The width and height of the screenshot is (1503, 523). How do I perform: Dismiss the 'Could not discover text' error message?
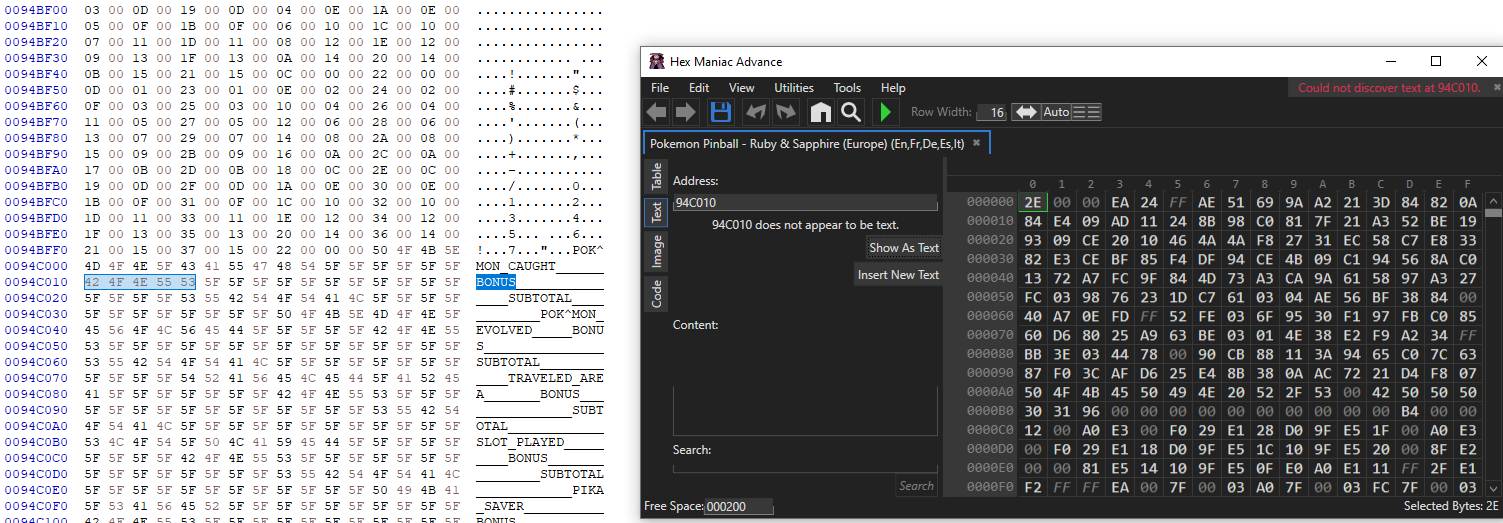[x=1389, y=88]
